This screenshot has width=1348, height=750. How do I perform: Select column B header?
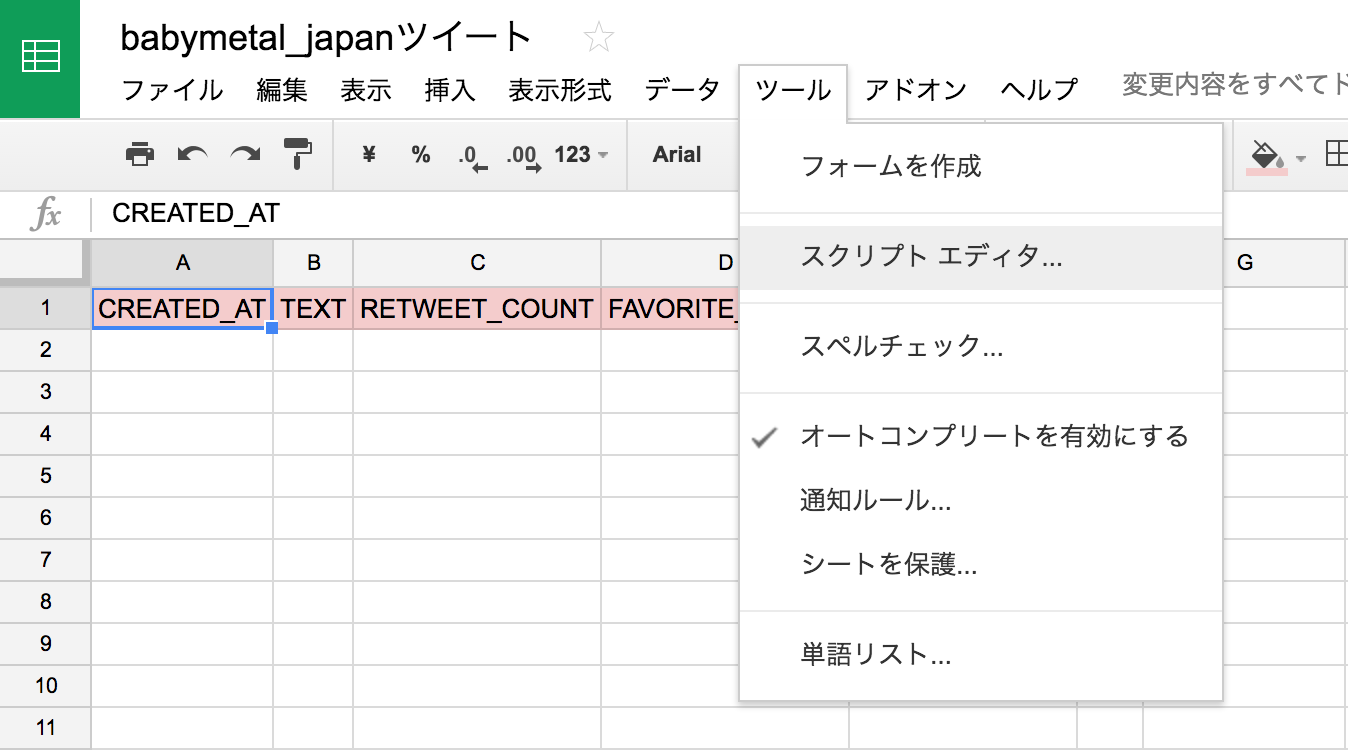pos(313,263)
